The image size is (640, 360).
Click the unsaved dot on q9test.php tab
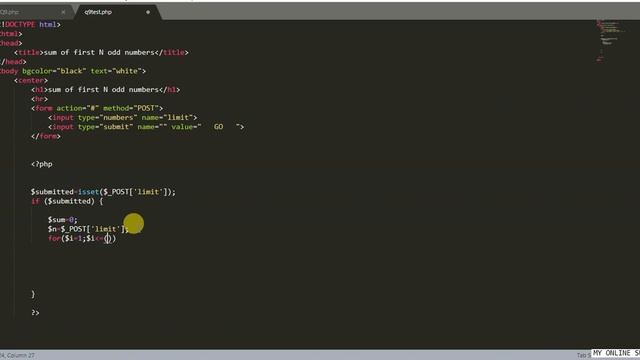tap(148, 12)
